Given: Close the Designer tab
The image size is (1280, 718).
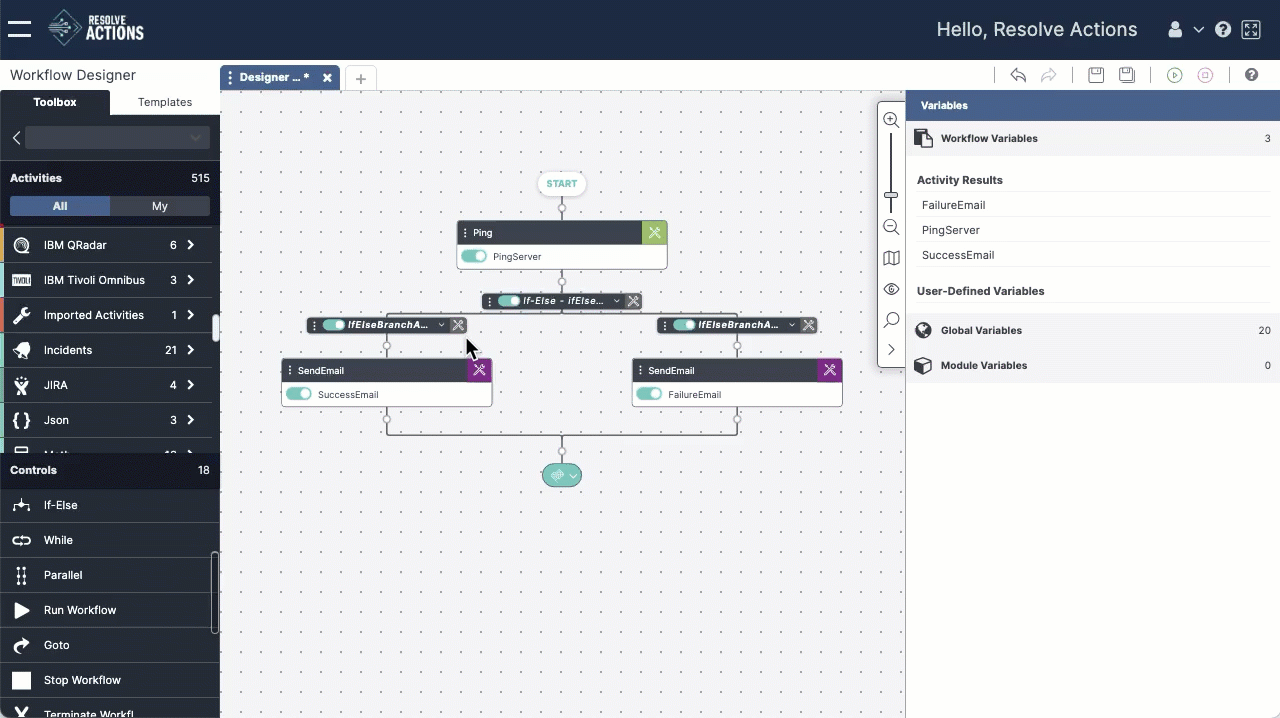Looking at the screenshot, I should click(x=327, y=77).
